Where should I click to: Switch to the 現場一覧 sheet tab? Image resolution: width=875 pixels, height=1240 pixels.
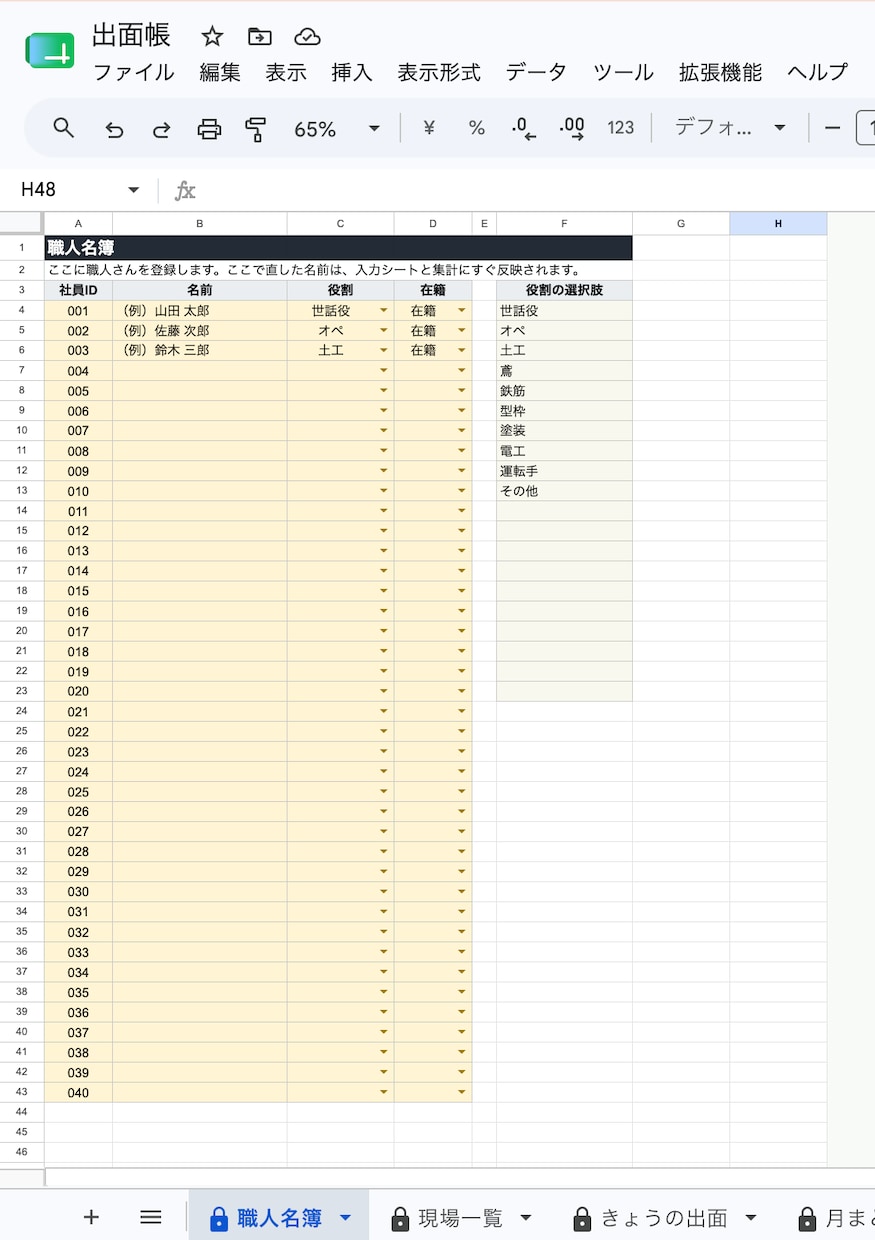(460, 1218)
